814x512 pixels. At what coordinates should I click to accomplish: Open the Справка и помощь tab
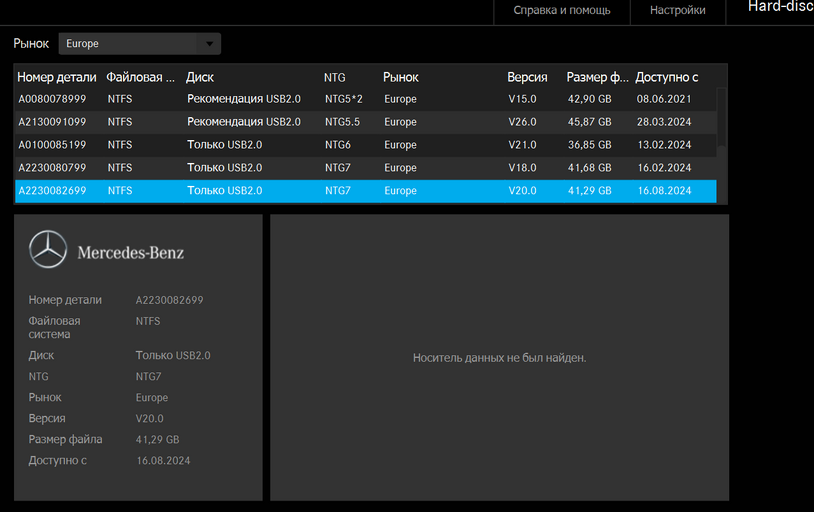point(562,10)
